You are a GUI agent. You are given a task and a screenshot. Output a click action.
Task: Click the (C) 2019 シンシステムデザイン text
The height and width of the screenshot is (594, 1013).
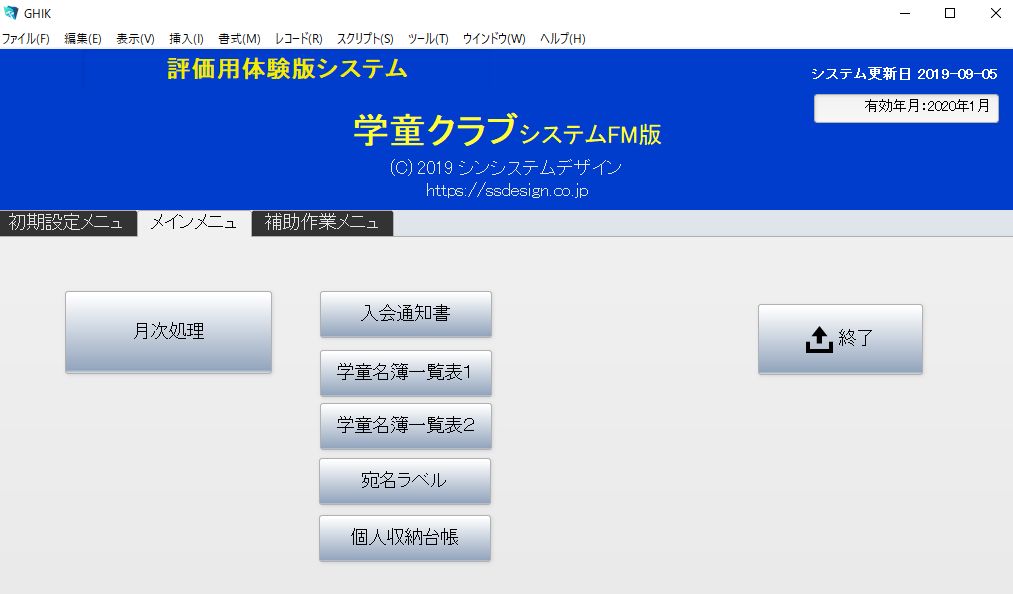click(x=506, y=167)
